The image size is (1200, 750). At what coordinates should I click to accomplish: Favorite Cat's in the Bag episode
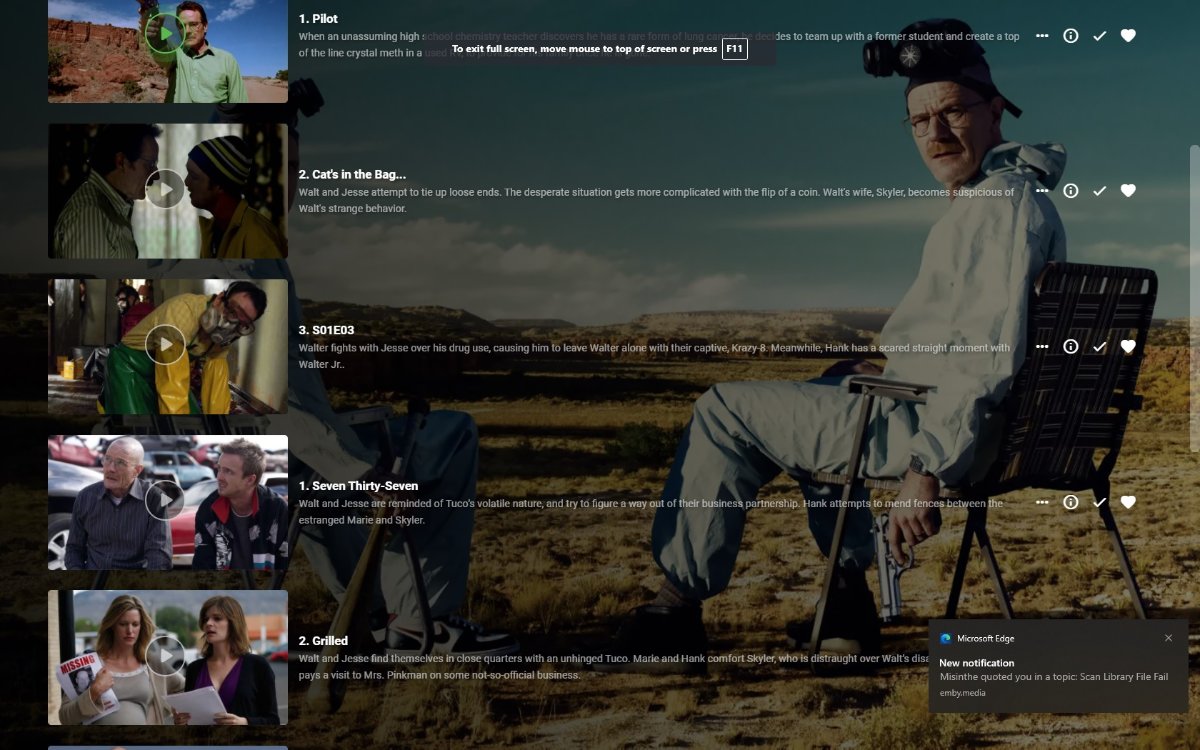pos(1128,190)
